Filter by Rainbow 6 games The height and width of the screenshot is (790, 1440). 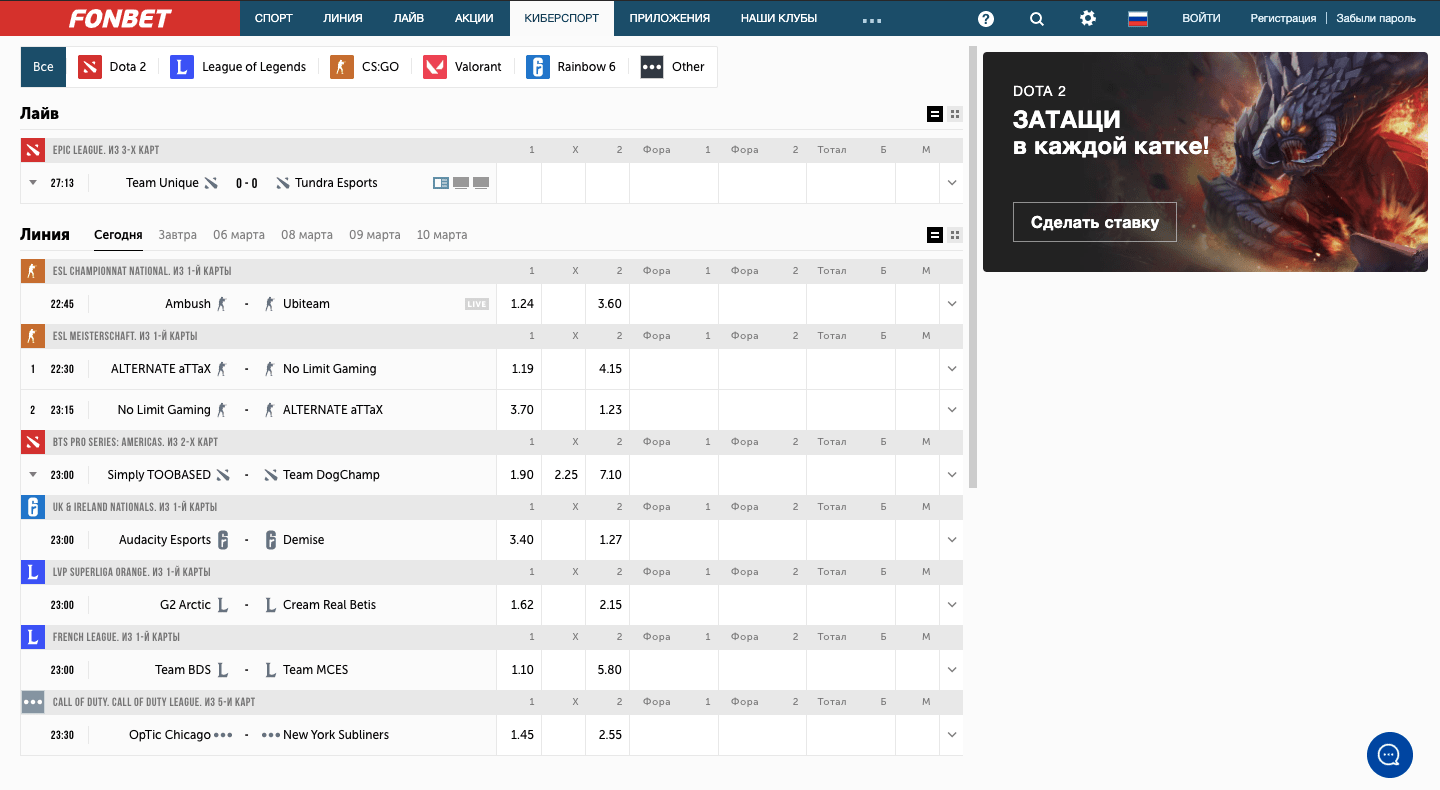coord(571,67)
